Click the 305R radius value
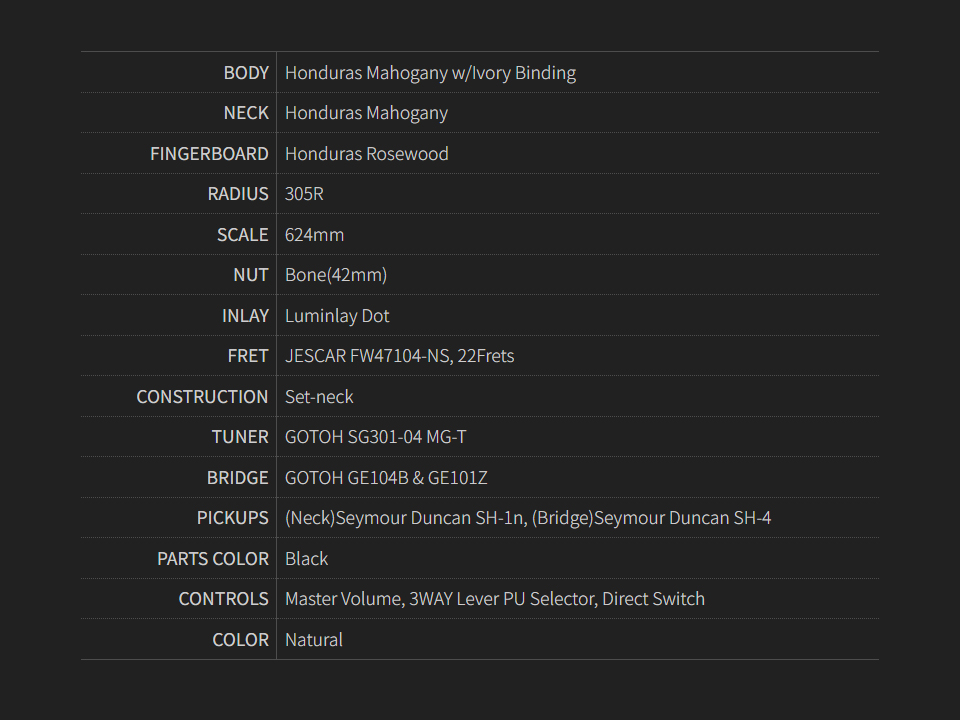 point(304,194)
